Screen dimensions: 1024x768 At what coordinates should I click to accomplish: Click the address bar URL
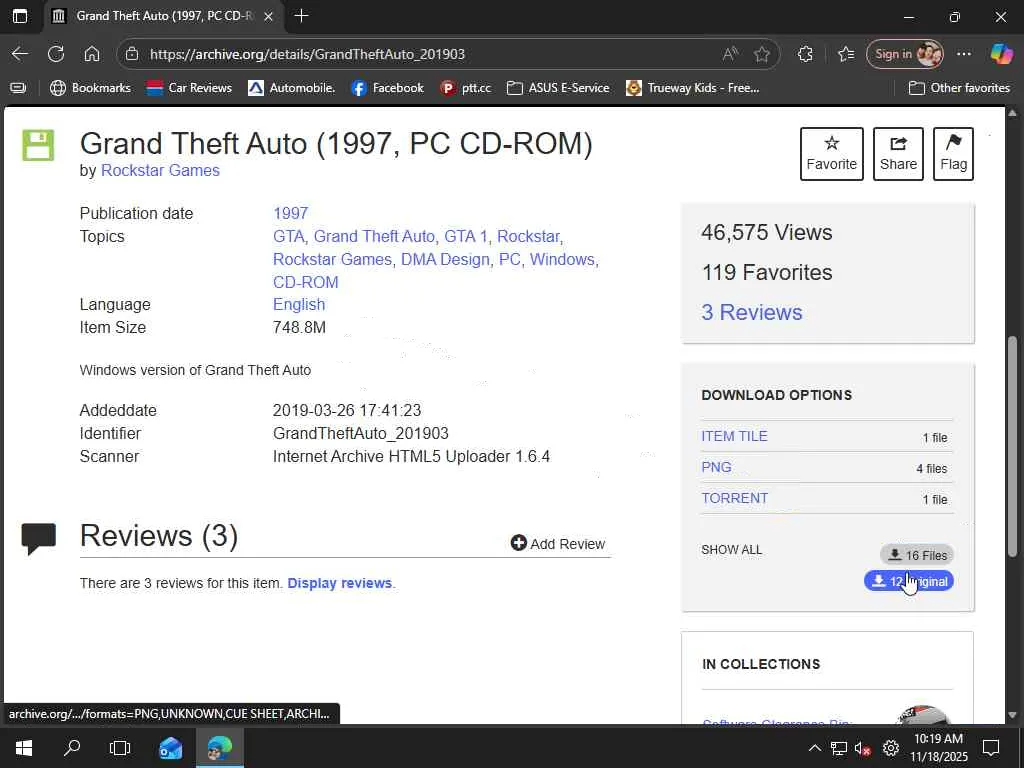point(307,54)
